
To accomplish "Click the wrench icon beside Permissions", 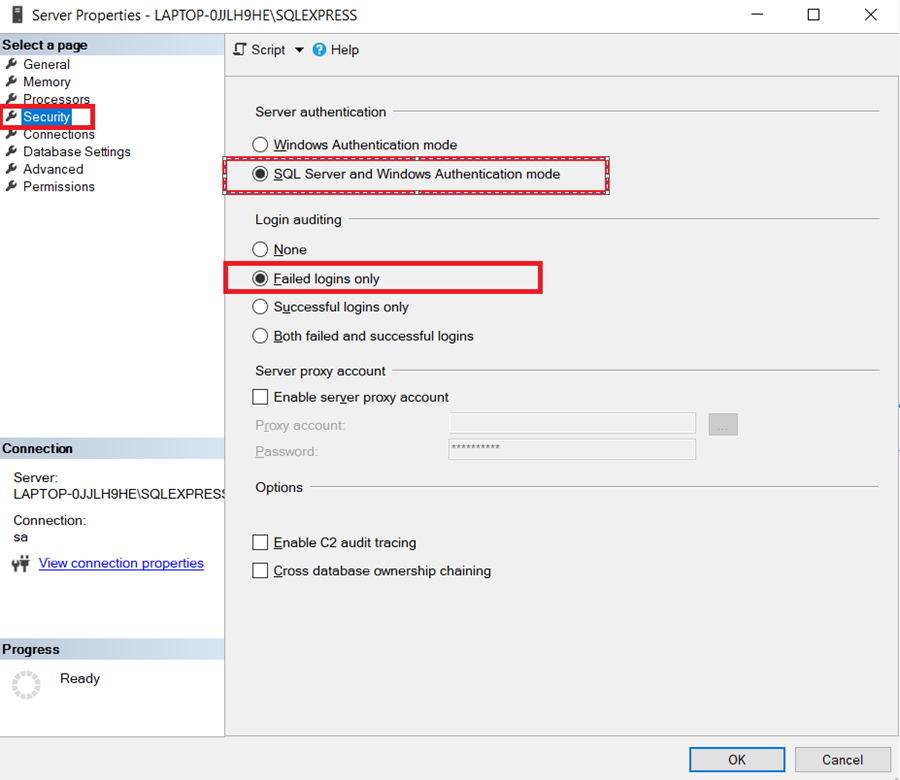I will click(11, 186).
